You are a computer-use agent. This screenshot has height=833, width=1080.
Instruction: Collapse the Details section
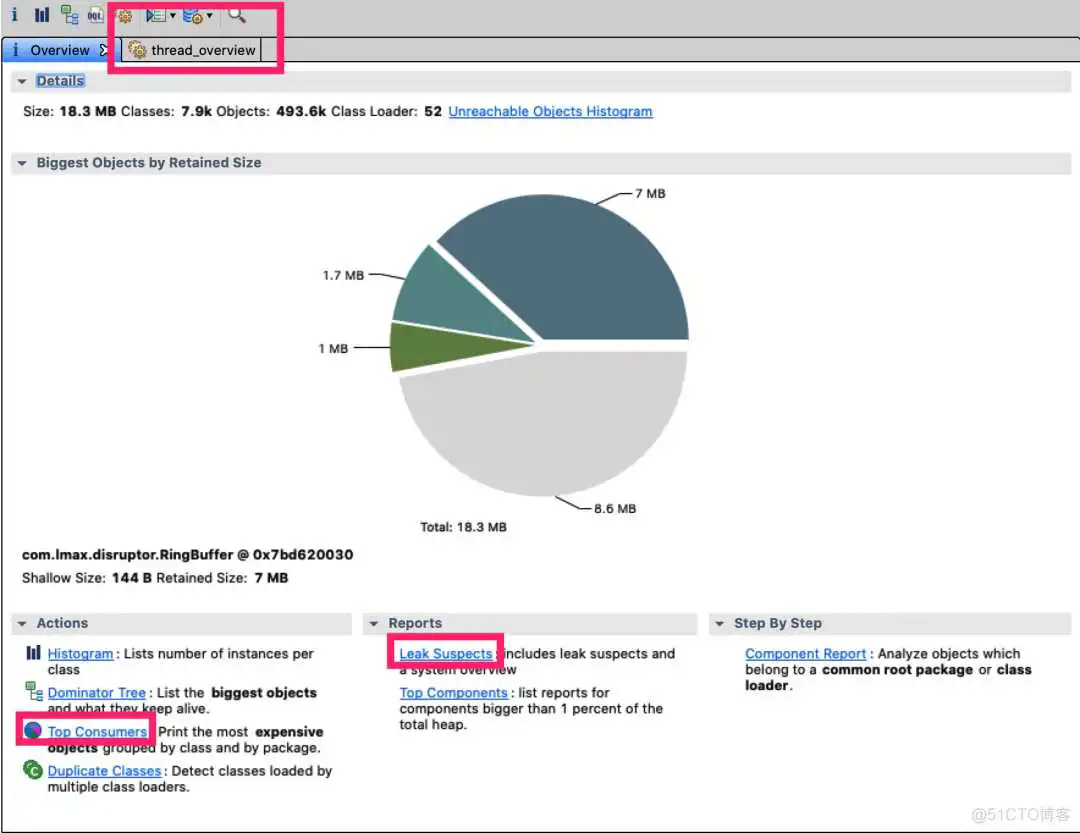click(22, 81)
